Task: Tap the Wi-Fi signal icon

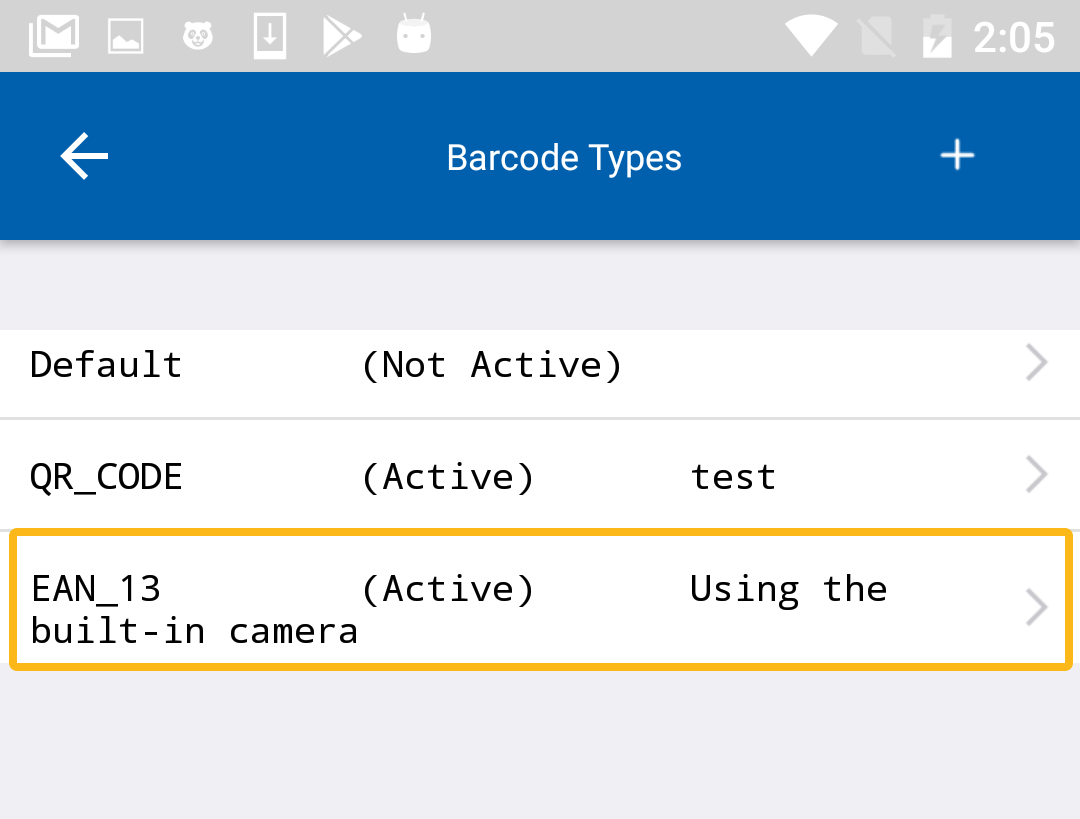Action: point(811,37)
